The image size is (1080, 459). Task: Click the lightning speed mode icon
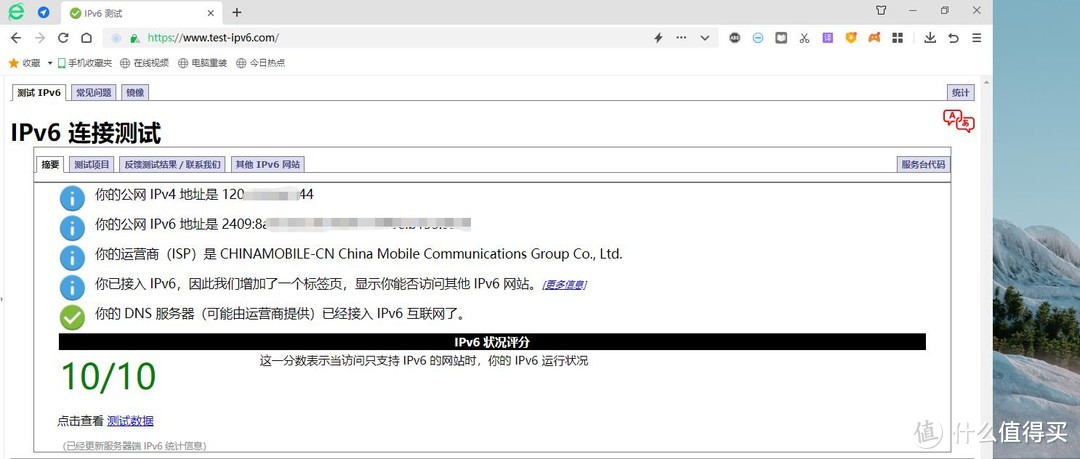click(x=658, y=38)
